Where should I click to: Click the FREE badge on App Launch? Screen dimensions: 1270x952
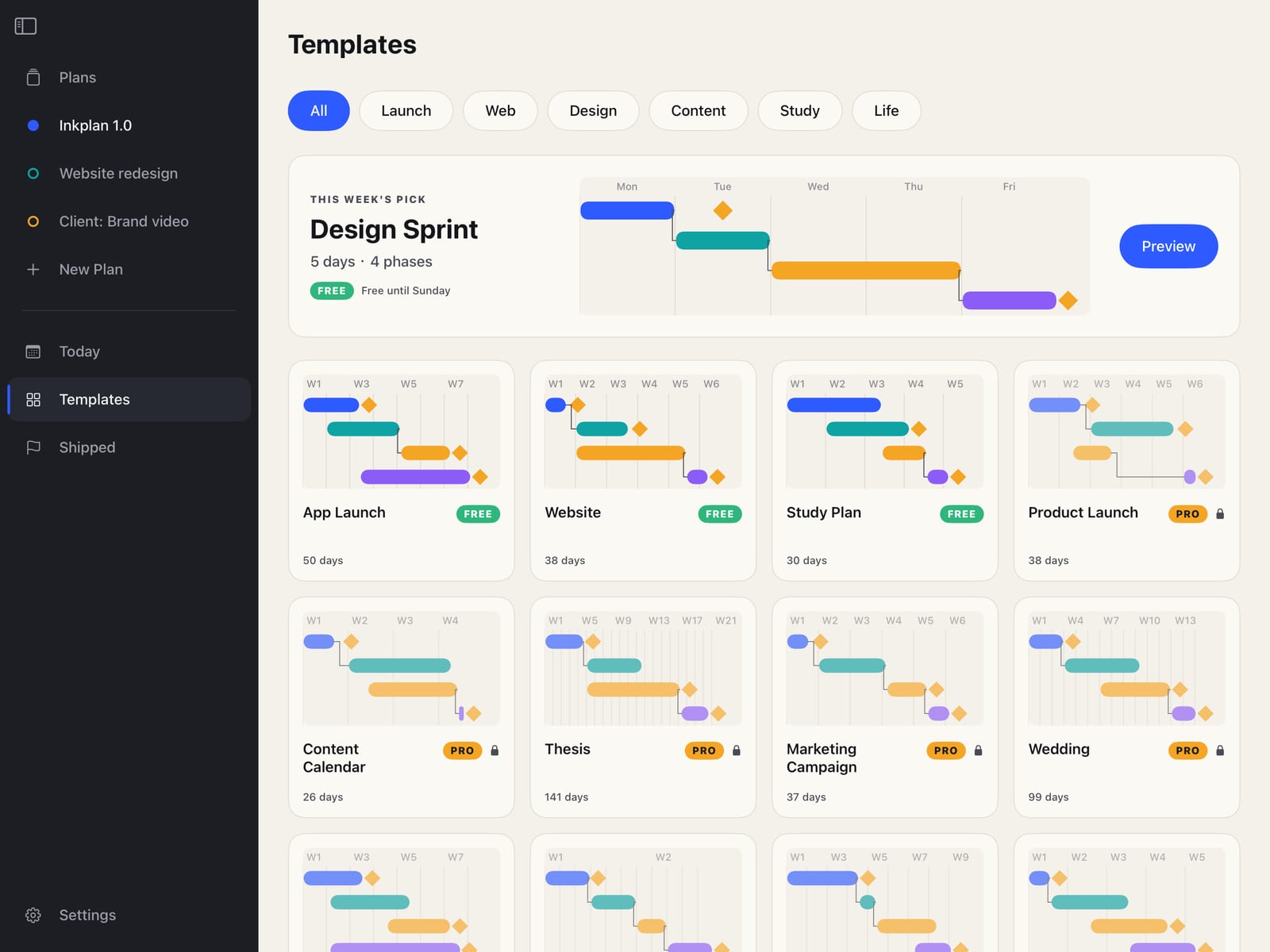click(x=478, y=514)
